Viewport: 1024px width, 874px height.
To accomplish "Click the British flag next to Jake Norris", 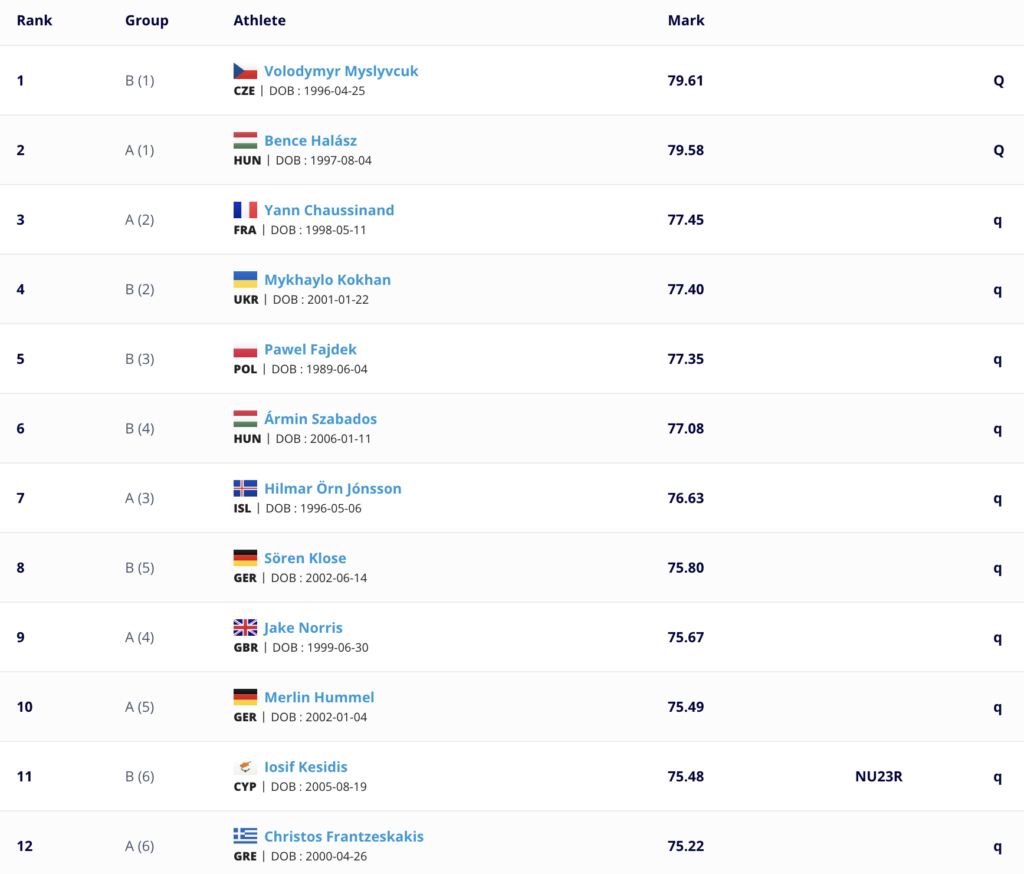I will (x=245, y=627).
